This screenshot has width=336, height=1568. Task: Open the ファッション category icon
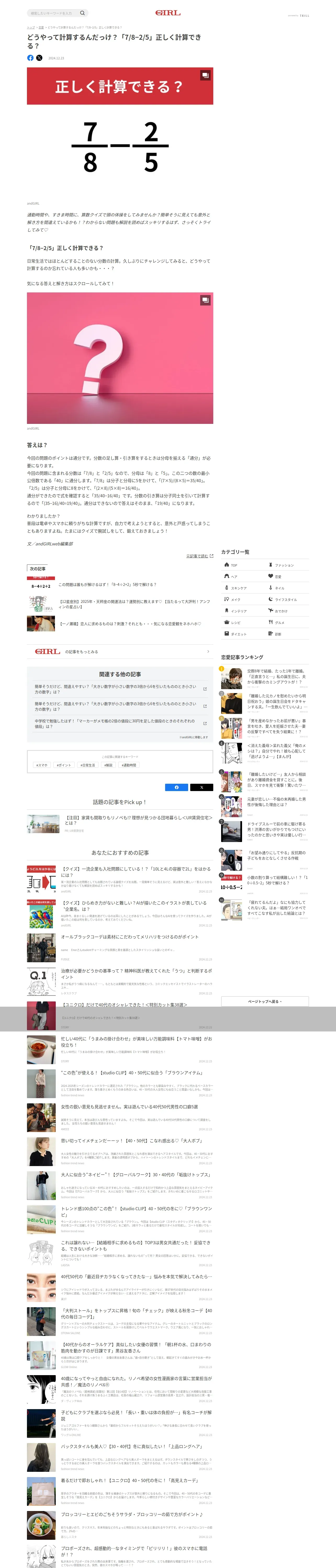(x=271, y=565)
